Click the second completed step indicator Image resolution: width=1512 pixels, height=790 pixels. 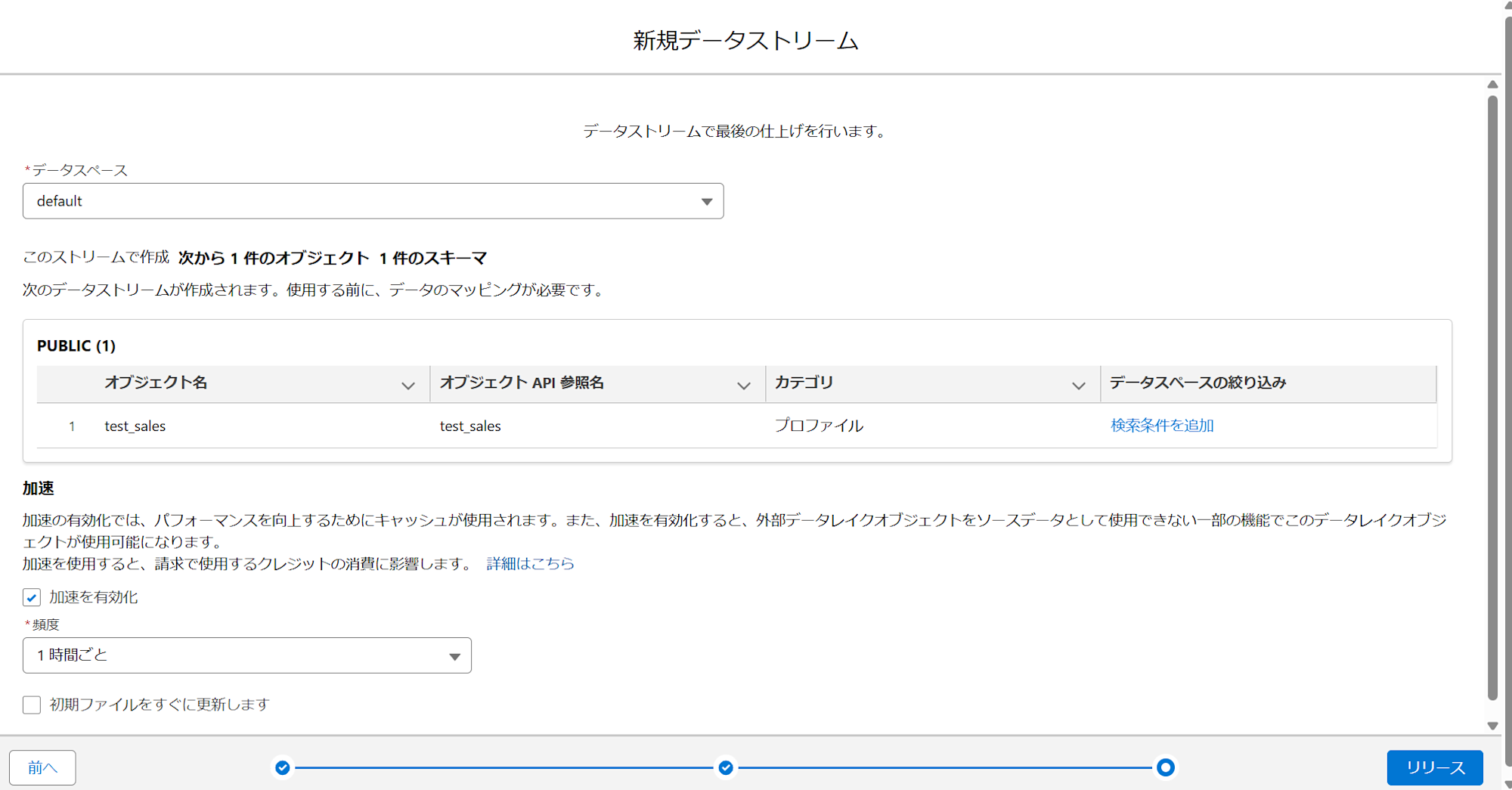pos(726,768)
